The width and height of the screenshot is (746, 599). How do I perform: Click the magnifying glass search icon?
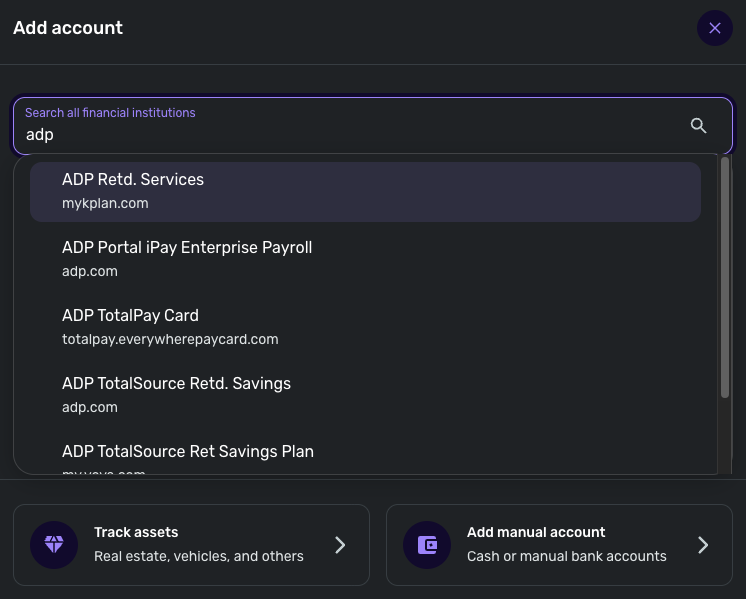click(x=698, y=125)
